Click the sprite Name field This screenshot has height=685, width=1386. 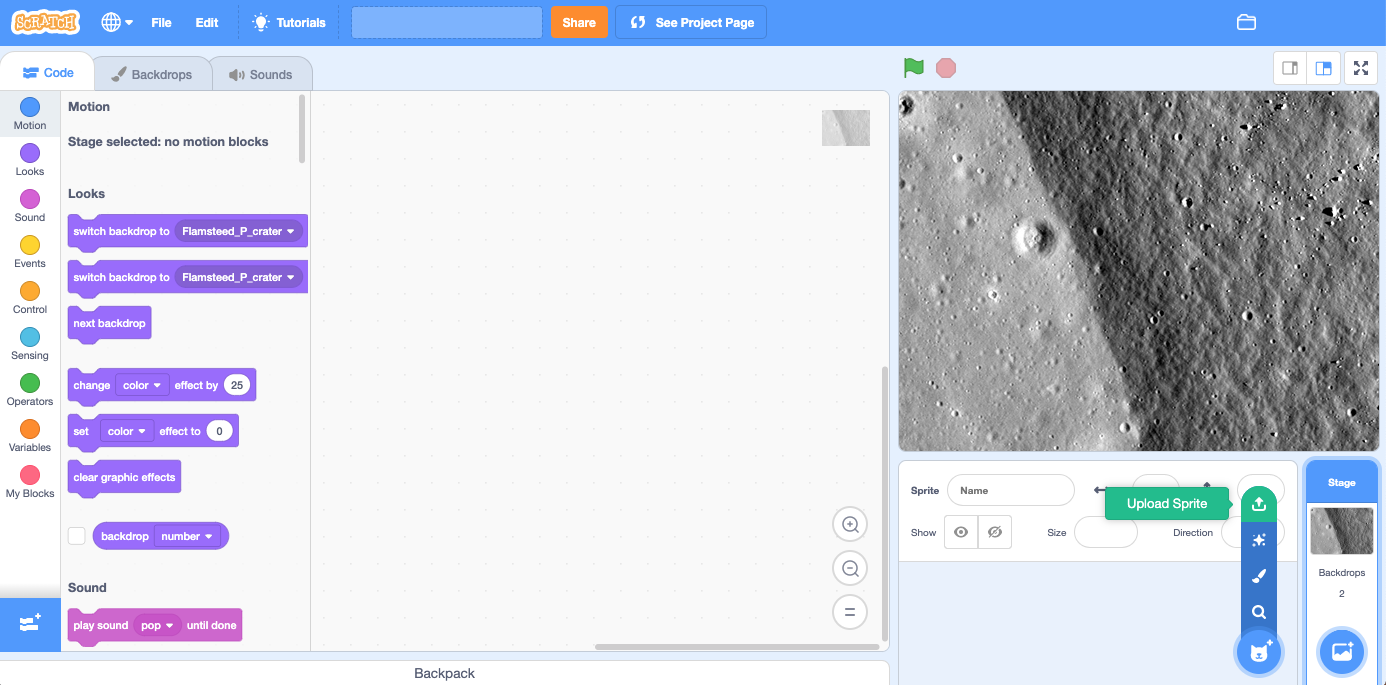[x=1011, y=490]
